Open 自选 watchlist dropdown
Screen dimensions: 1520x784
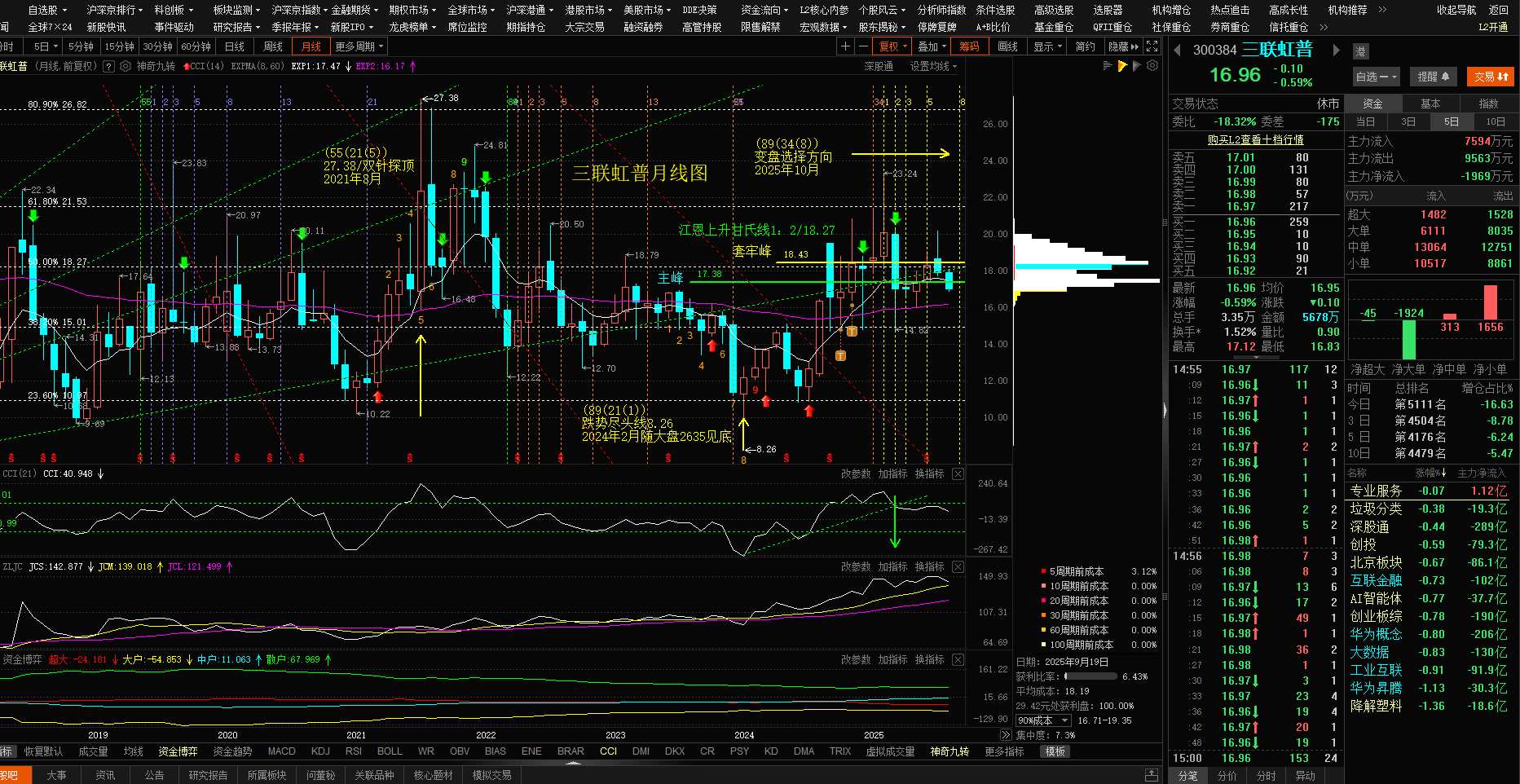[1376, 77]
